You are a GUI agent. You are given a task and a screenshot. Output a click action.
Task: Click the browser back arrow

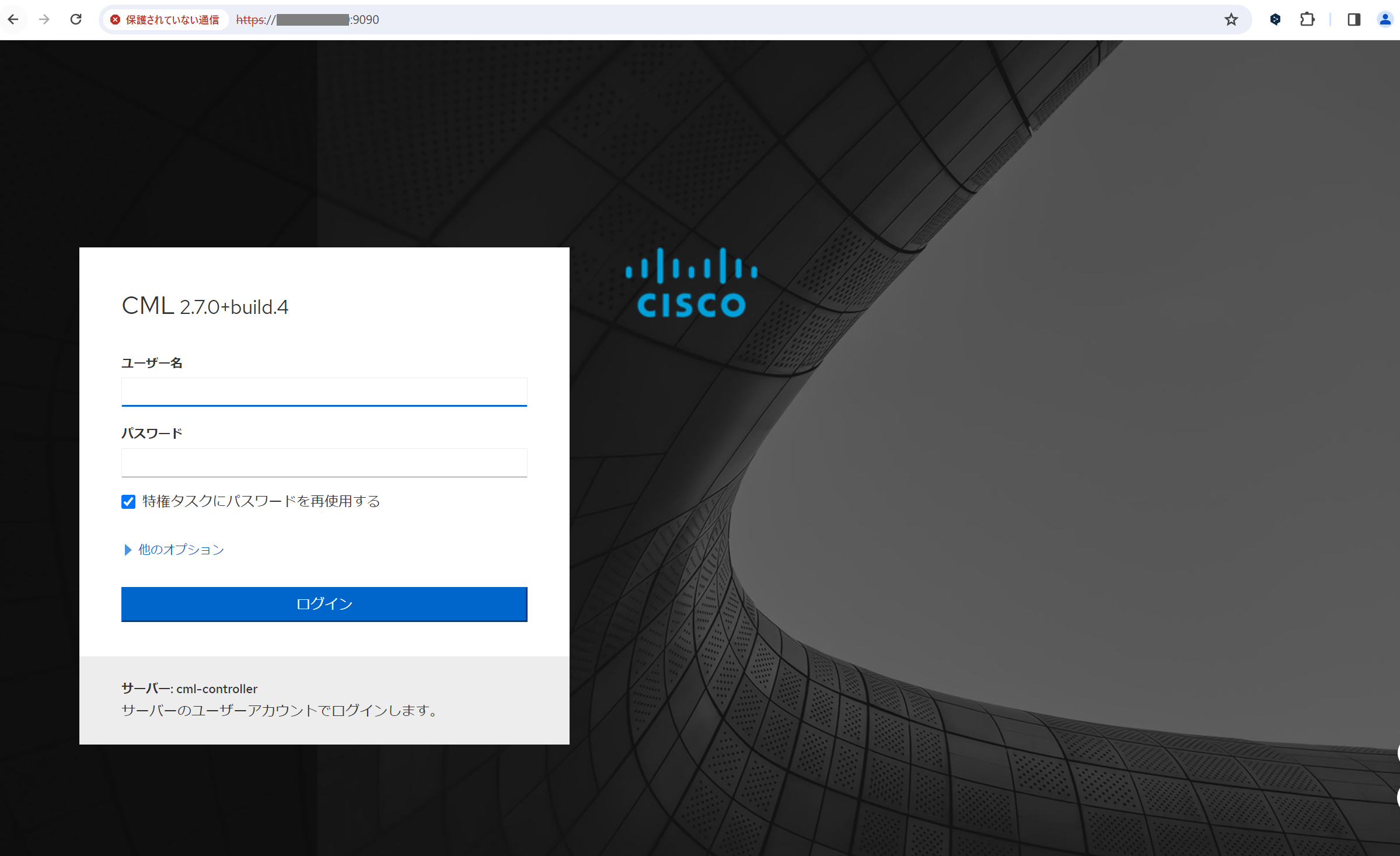coord(13,19)
